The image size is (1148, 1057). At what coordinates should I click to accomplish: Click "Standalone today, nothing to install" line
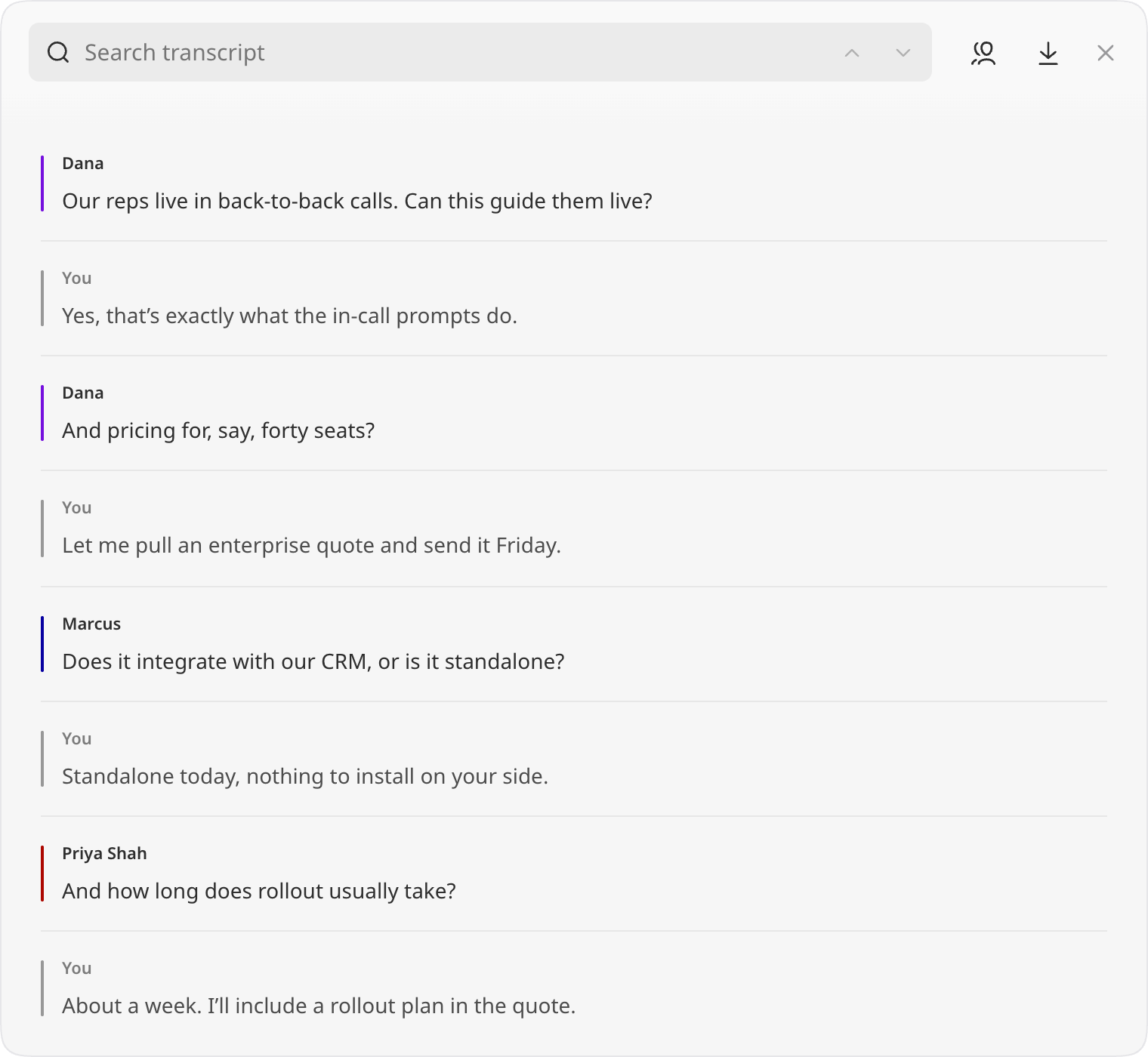click(305, 776)
